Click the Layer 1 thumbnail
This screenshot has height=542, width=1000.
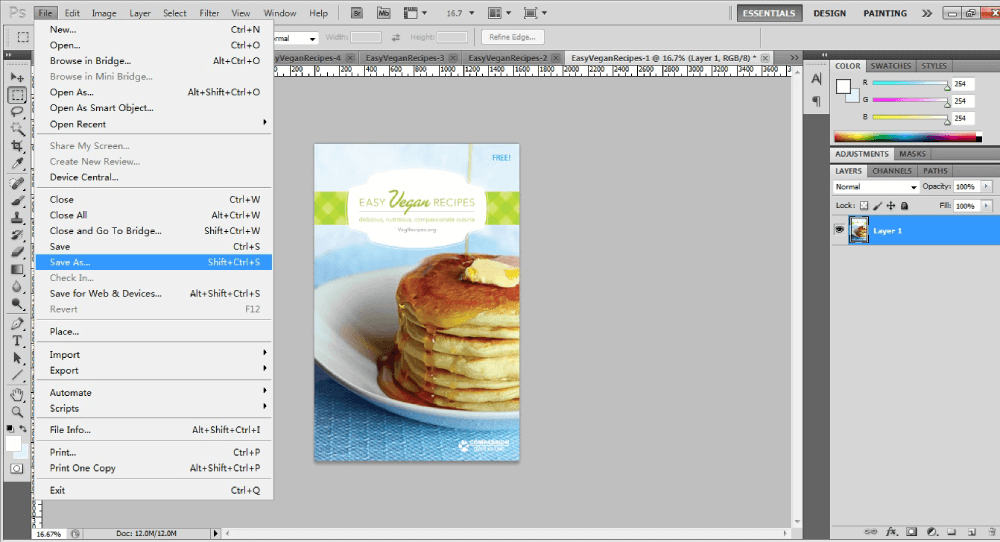[859, 230]
